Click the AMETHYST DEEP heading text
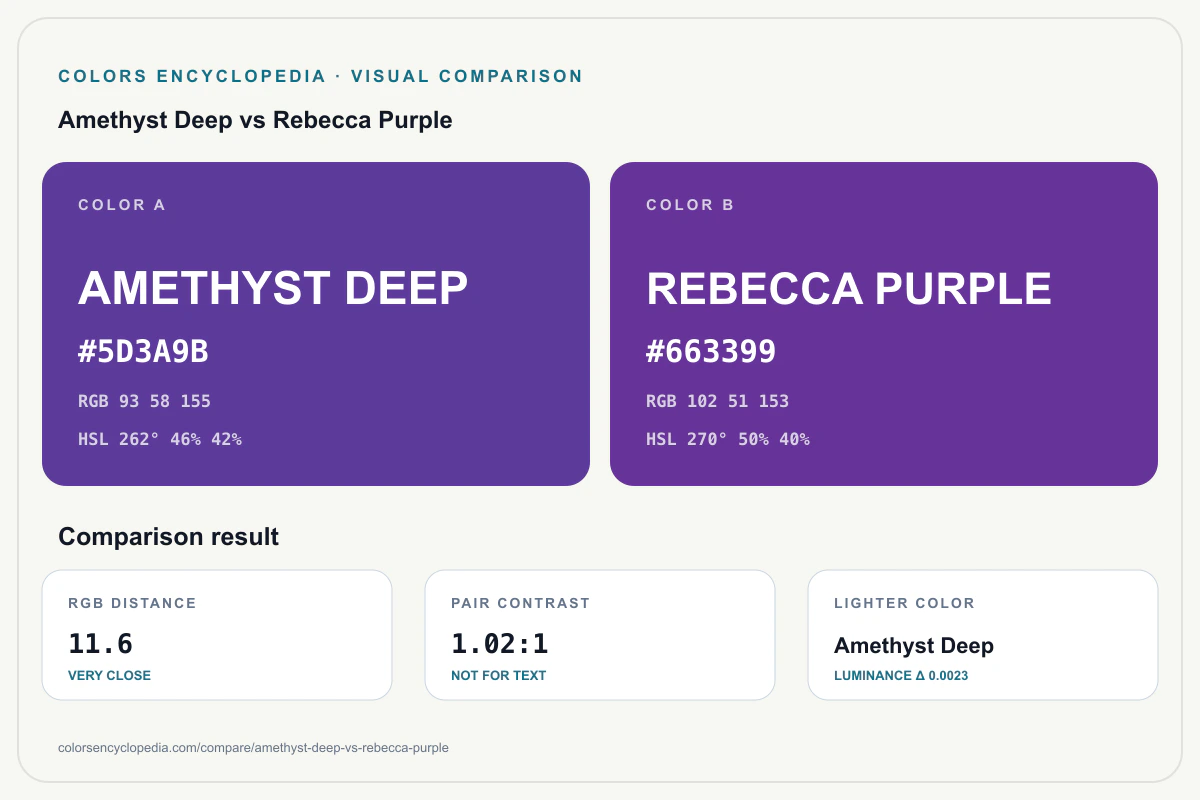Screen dimensions: 1200x800 click(273, 288)
